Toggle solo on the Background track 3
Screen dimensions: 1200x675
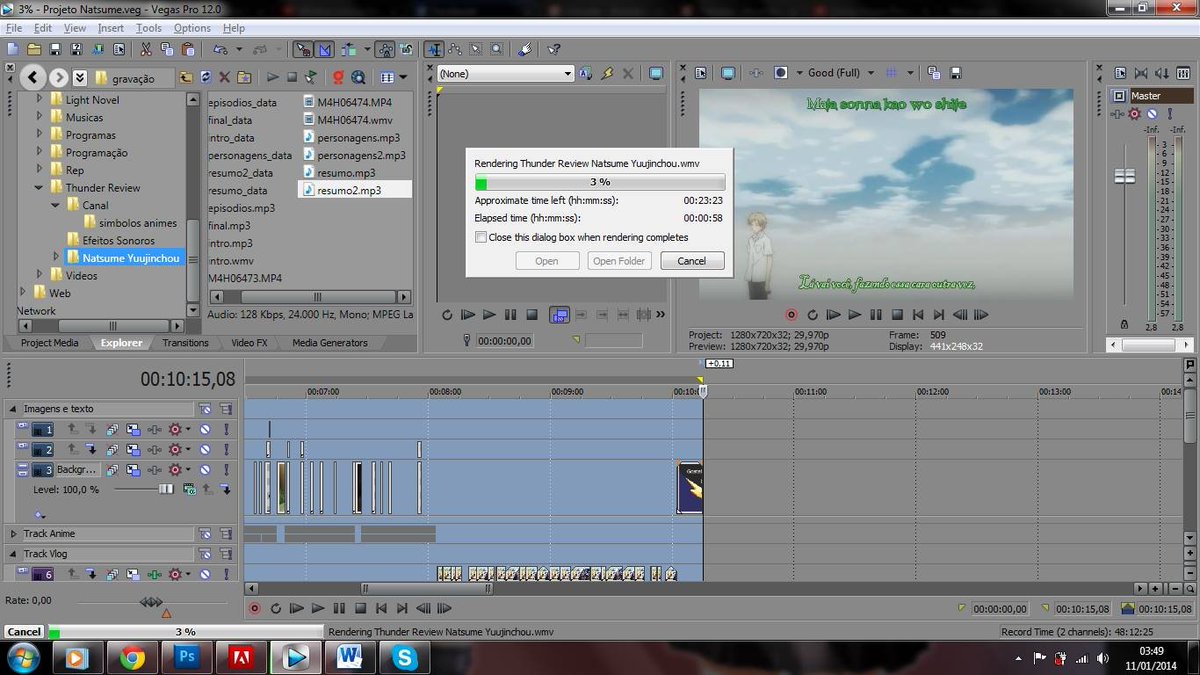pos(226,470)
